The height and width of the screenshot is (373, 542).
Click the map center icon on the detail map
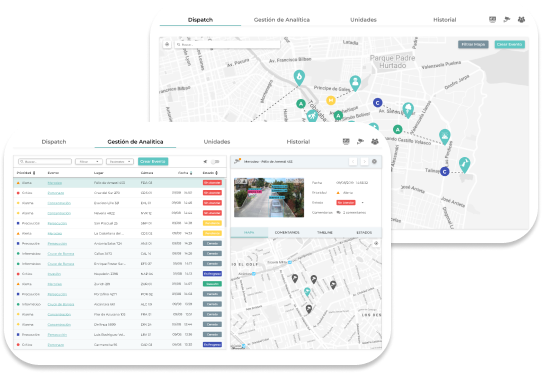[x=376, y=243]
